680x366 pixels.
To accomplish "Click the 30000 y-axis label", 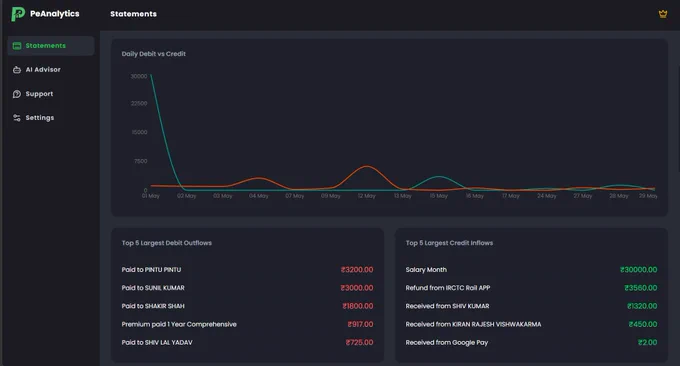I will [x=139, y=76].
